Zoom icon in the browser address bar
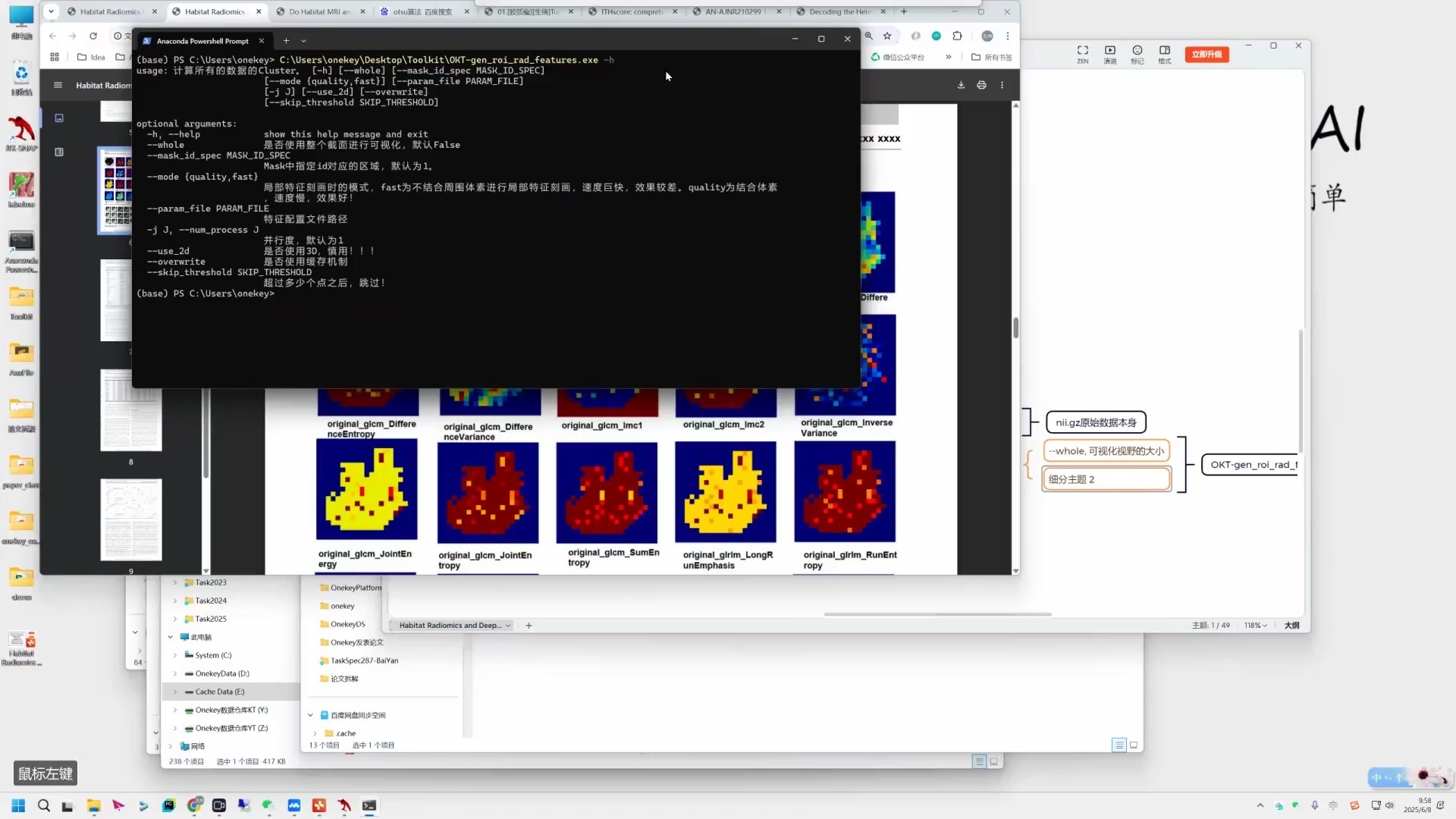1456x819 pixels. (x=869, y=36)
